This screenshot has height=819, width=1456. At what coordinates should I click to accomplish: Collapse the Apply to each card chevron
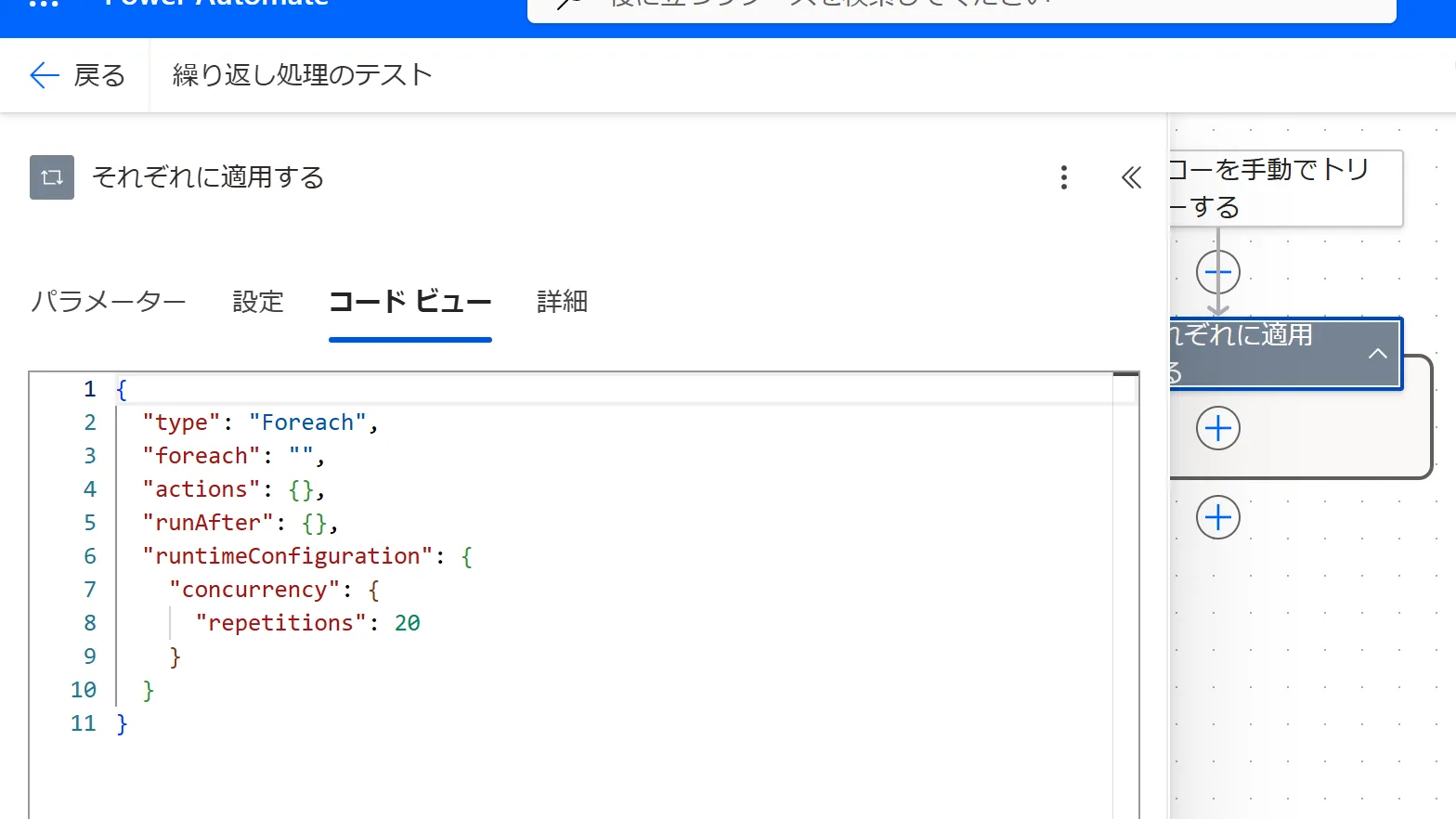(1378, 354)
